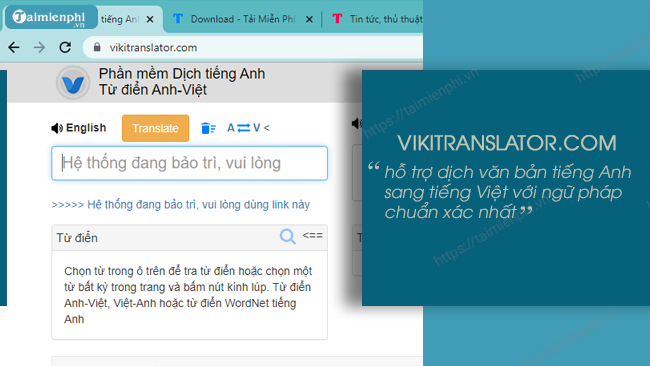Close the 'Download - Tải Miễn Phí' tab

(x=309, y=19)
